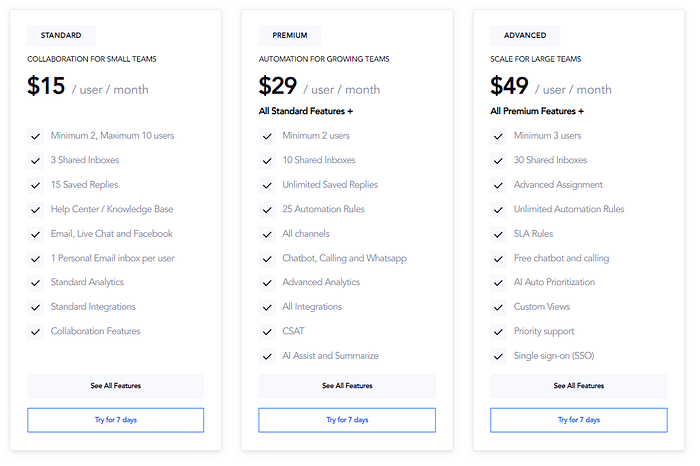Click the checkmark beside AI Auto Prioritization
The height and width of the screenshot is (466, 700).
click(x=498, y=282)
